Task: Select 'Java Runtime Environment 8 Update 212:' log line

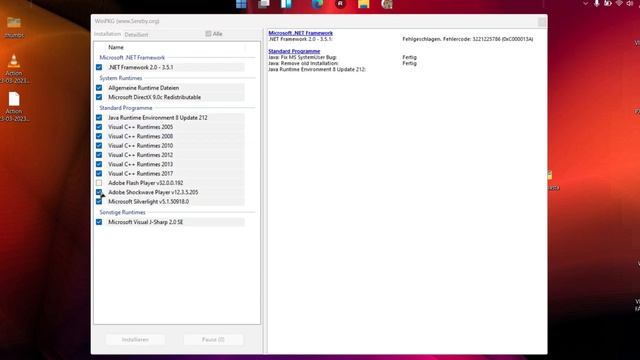Action: (x=317, y=70)
